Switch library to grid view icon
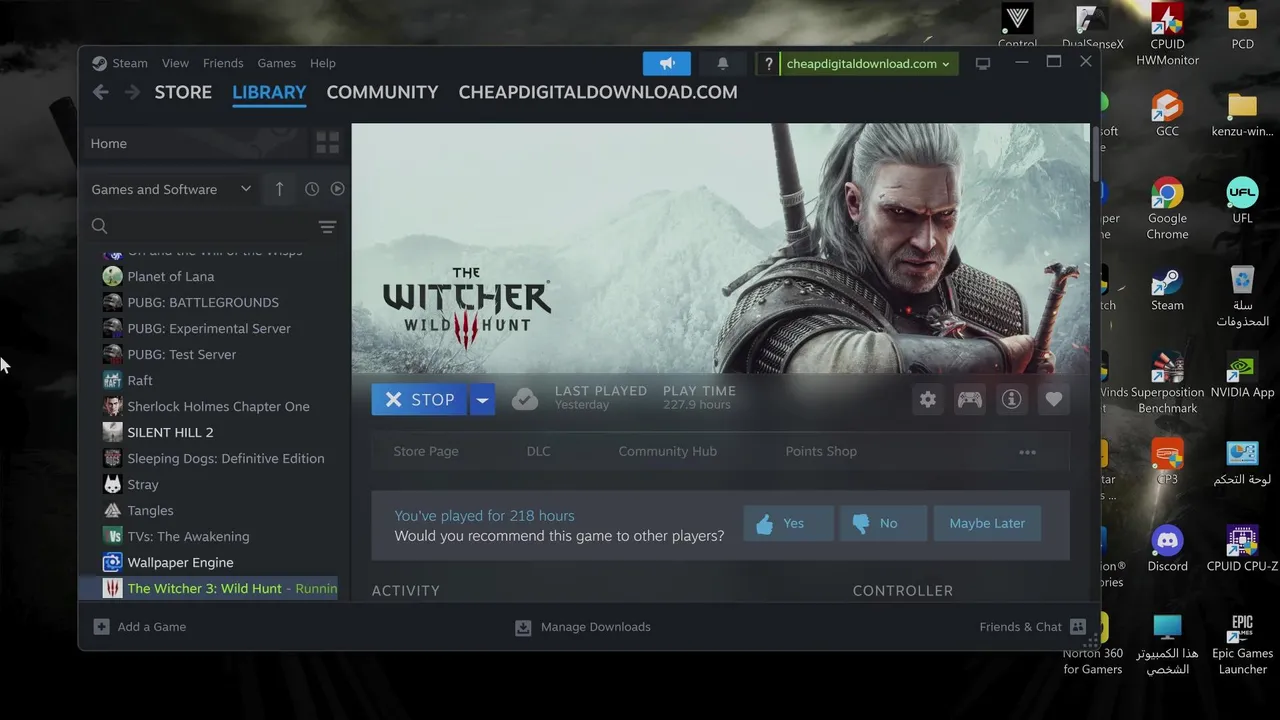1280x720 pixels. click(x=327, y=143)
